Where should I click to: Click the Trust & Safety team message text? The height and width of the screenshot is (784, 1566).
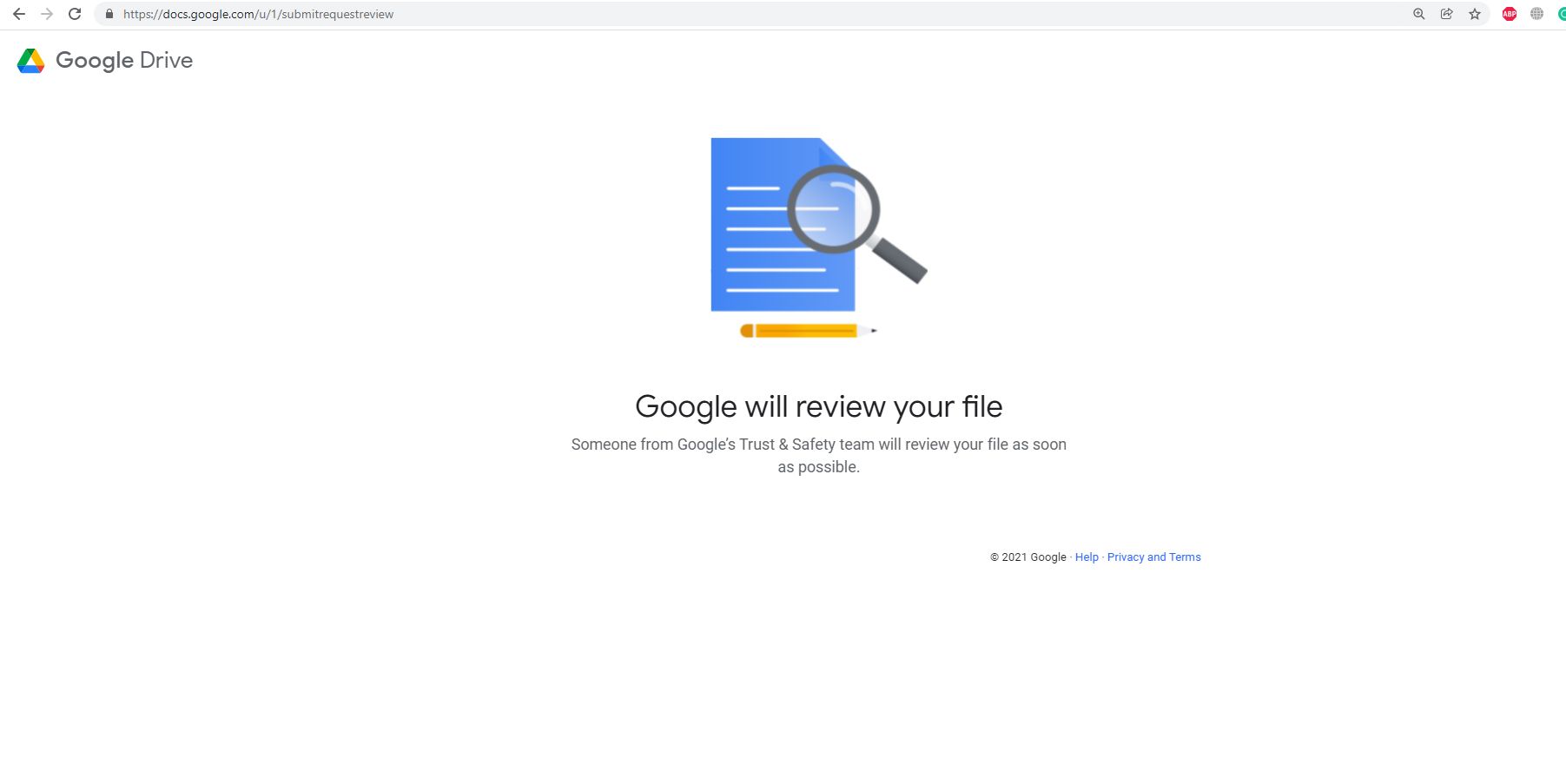(x=819, y=456)
